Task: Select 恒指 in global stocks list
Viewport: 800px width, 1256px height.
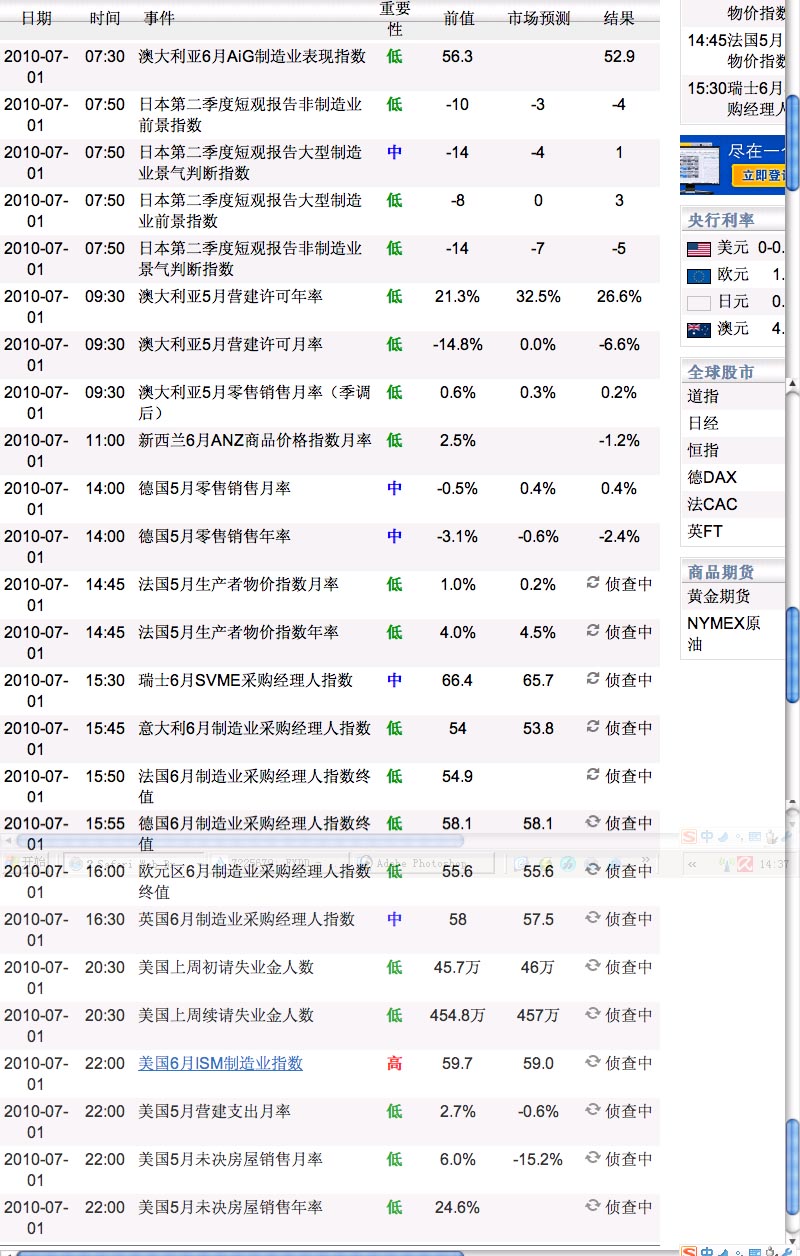Action: click(703, 450)
